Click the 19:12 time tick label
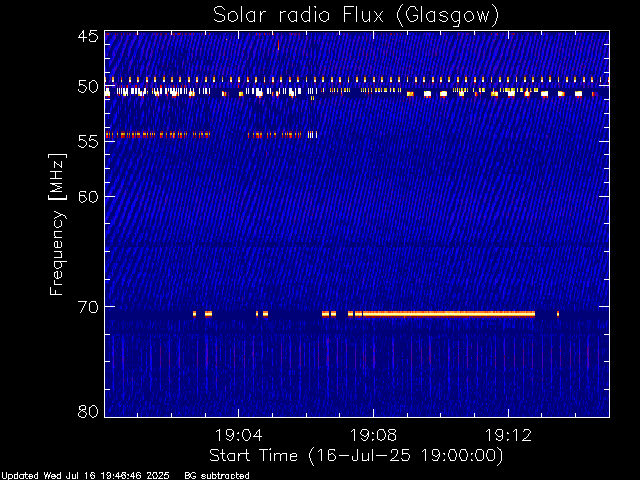The width and height of the screenshot is (640, 480). coord(508,436)
